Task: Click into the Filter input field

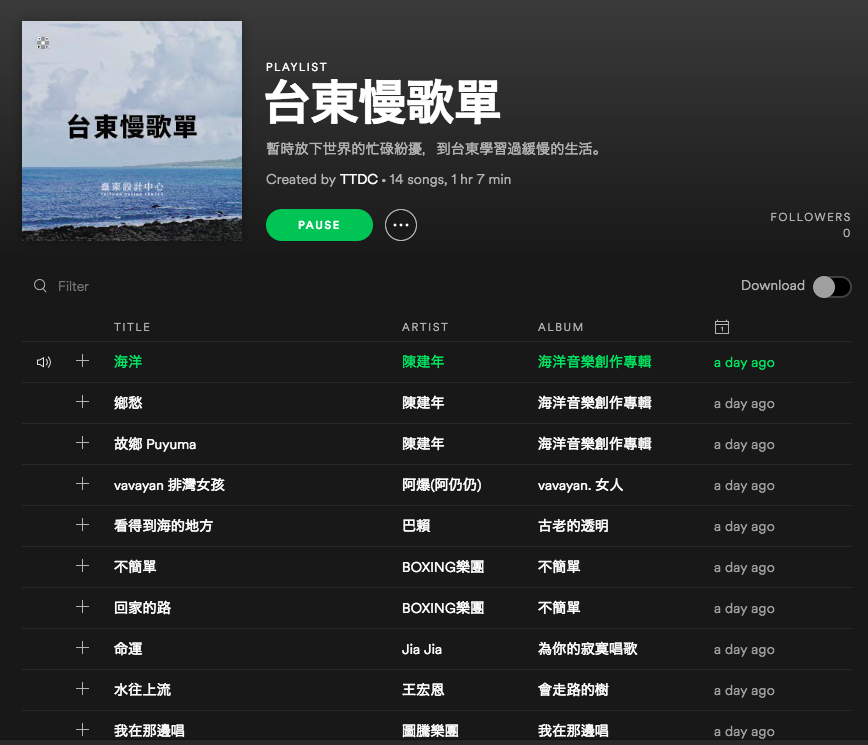Action: (73, 286)
